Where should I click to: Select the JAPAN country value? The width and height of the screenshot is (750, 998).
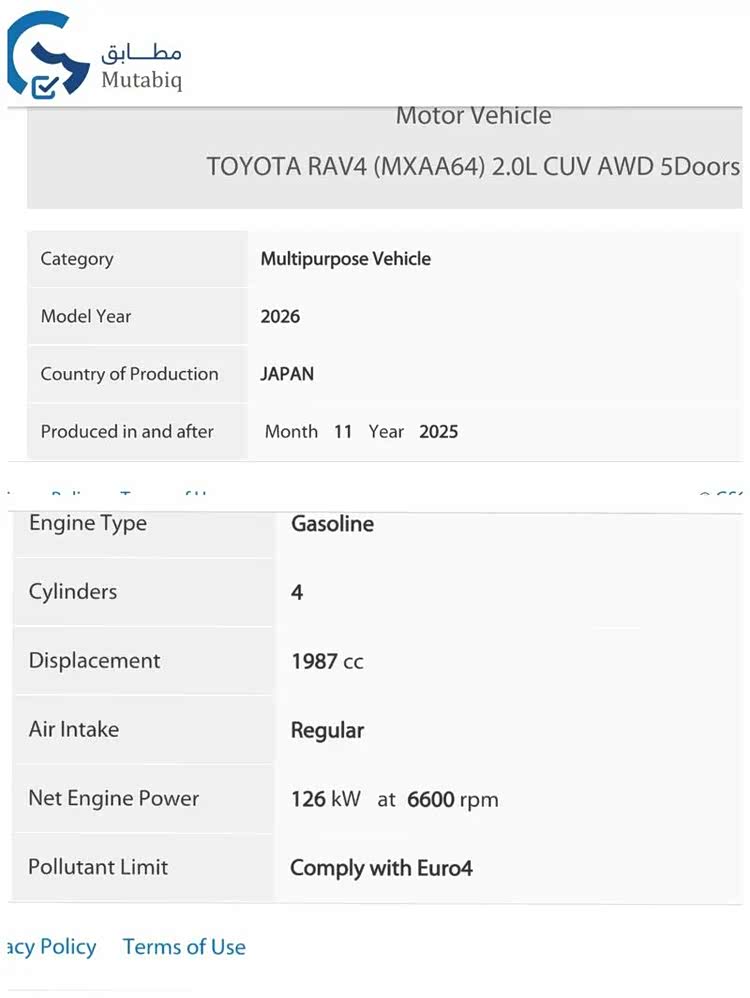click(287, 374)
